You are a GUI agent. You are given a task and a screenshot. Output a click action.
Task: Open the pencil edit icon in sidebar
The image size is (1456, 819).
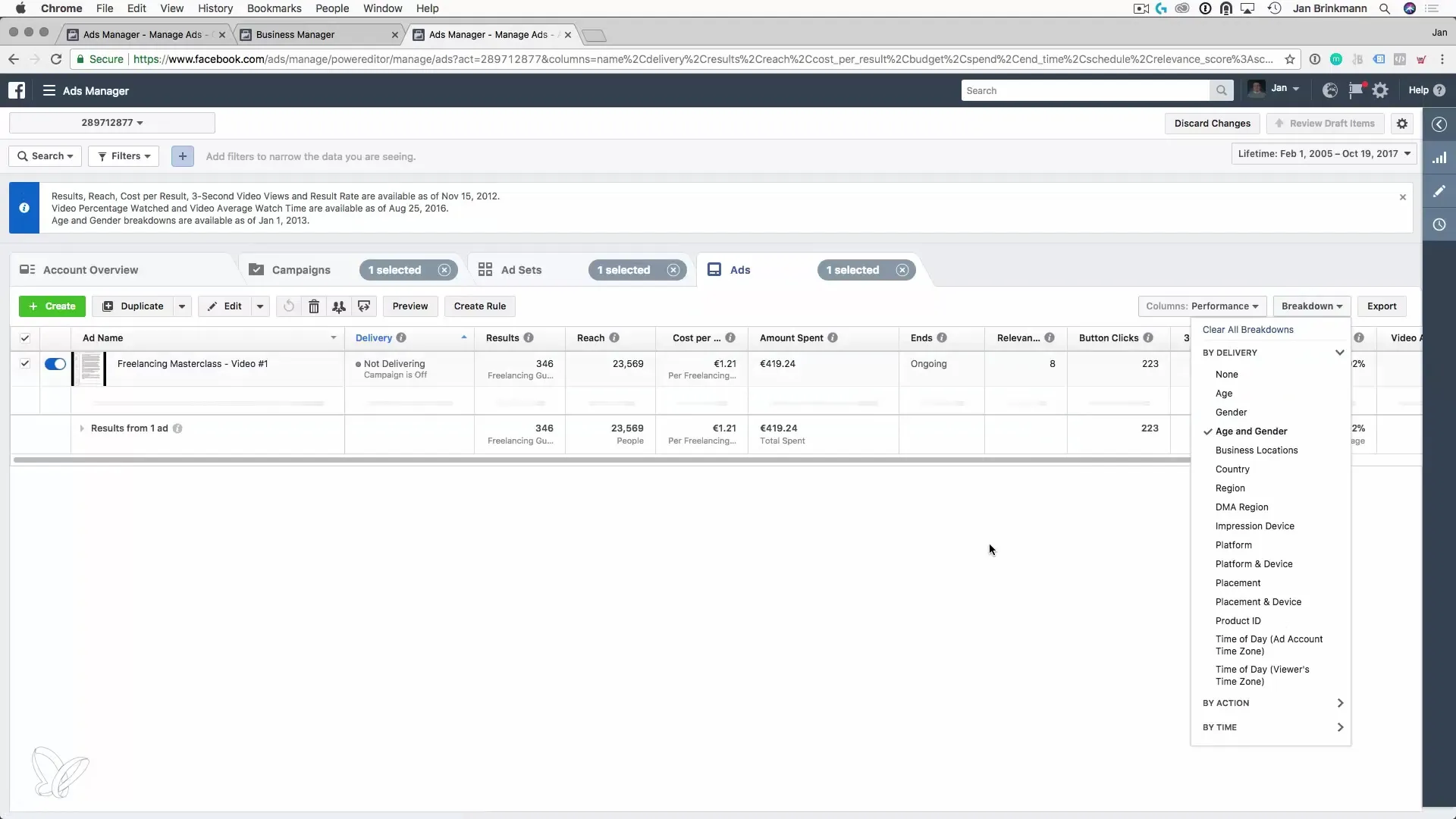click(1439, 191)
